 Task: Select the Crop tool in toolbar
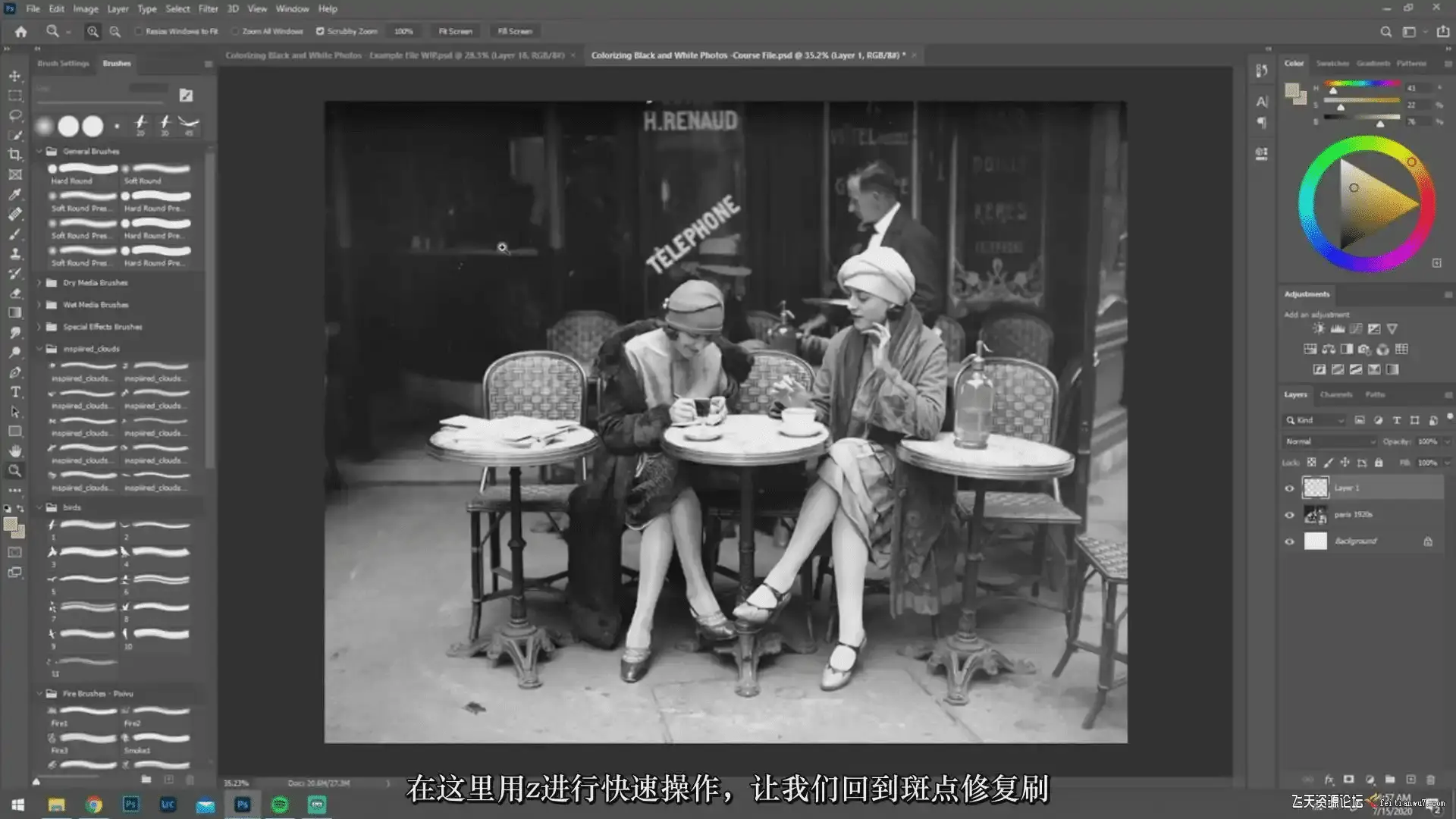14,155
